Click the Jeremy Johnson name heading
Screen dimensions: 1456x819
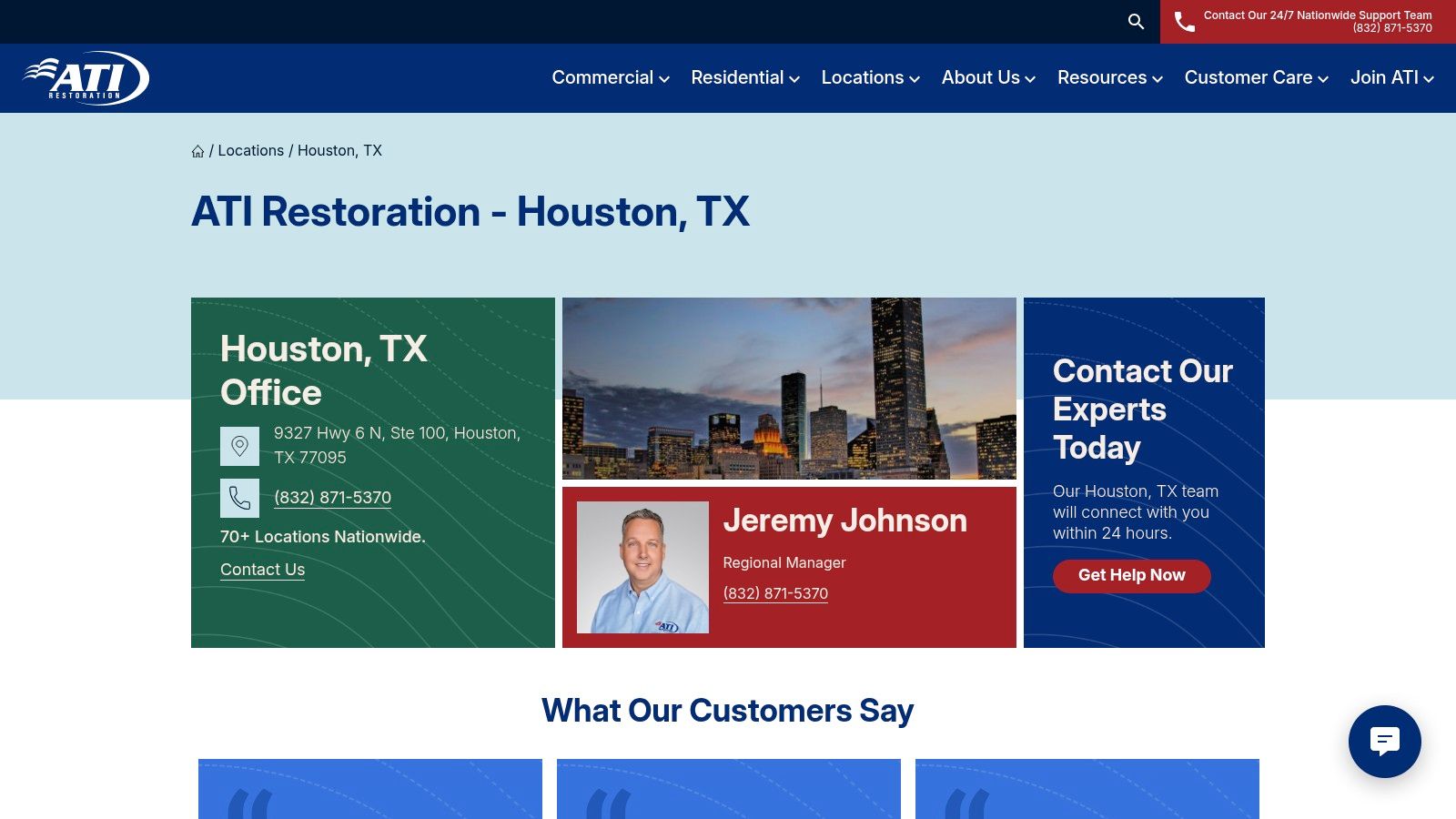[x=844, y=521]
